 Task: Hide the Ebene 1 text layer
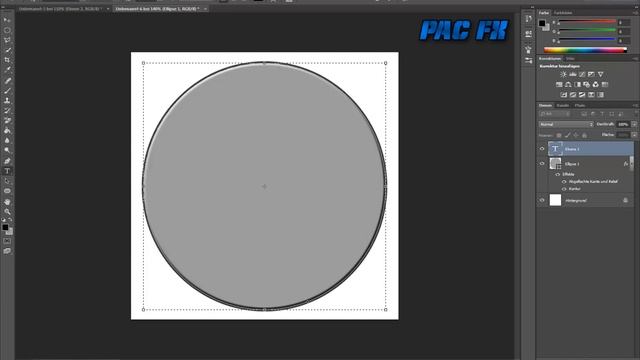542,149
